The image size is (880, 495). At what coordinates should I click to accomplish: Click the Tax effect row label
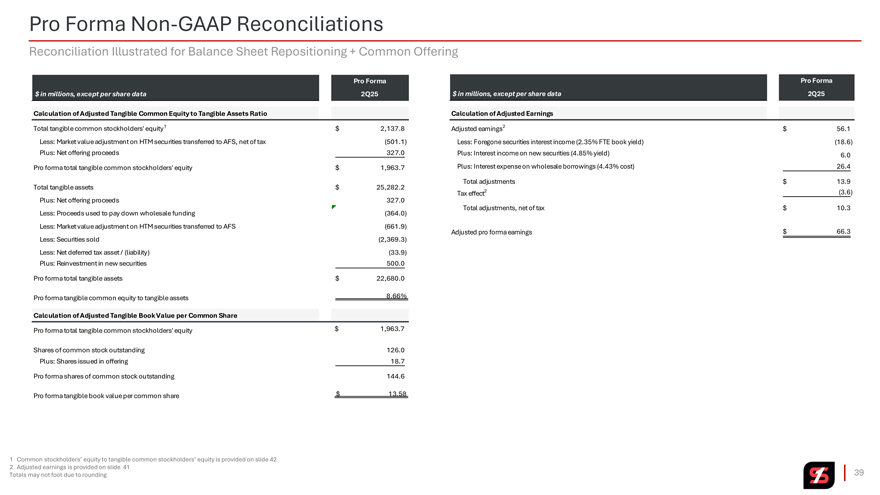point(470,193)
